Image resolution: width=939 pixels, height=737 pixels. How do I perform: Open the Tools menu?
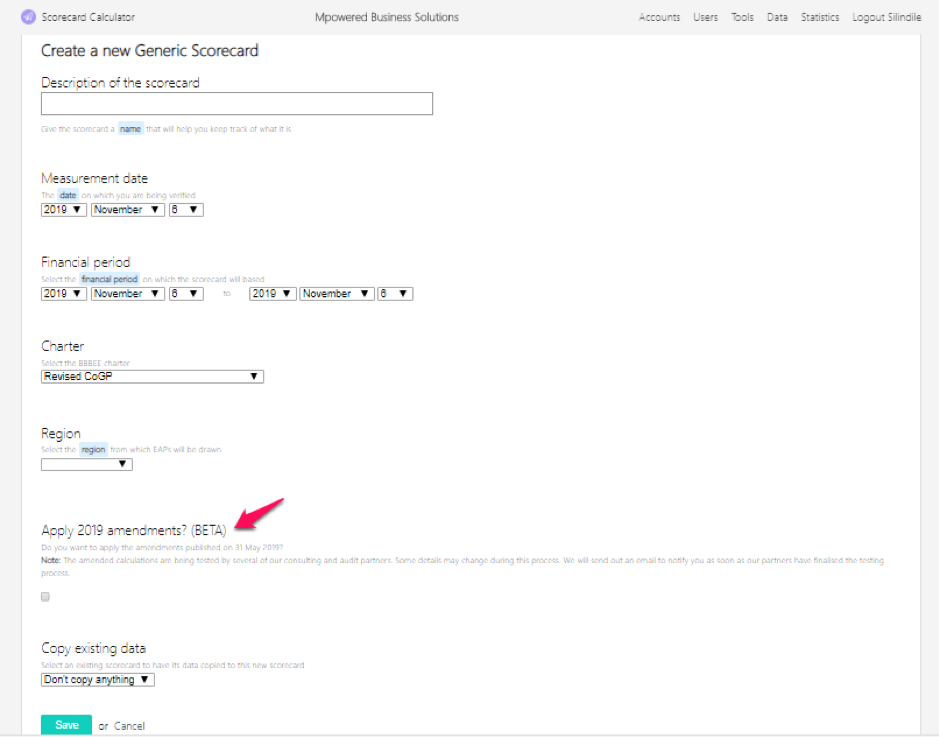[742, 17]
